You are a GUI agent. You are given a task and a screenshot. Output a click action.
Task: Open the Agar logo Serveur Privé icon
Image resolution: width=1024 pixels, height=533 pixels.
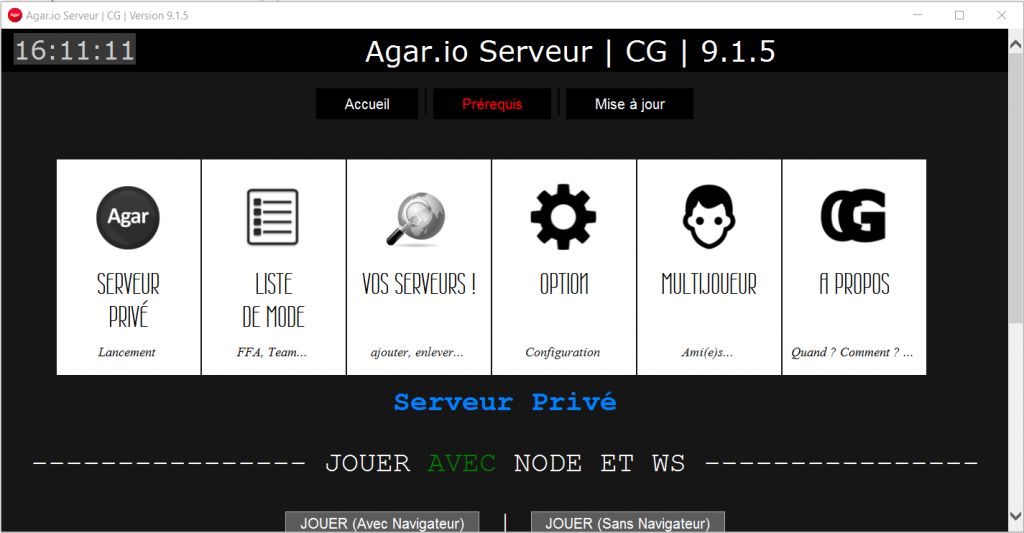(128, 218)
